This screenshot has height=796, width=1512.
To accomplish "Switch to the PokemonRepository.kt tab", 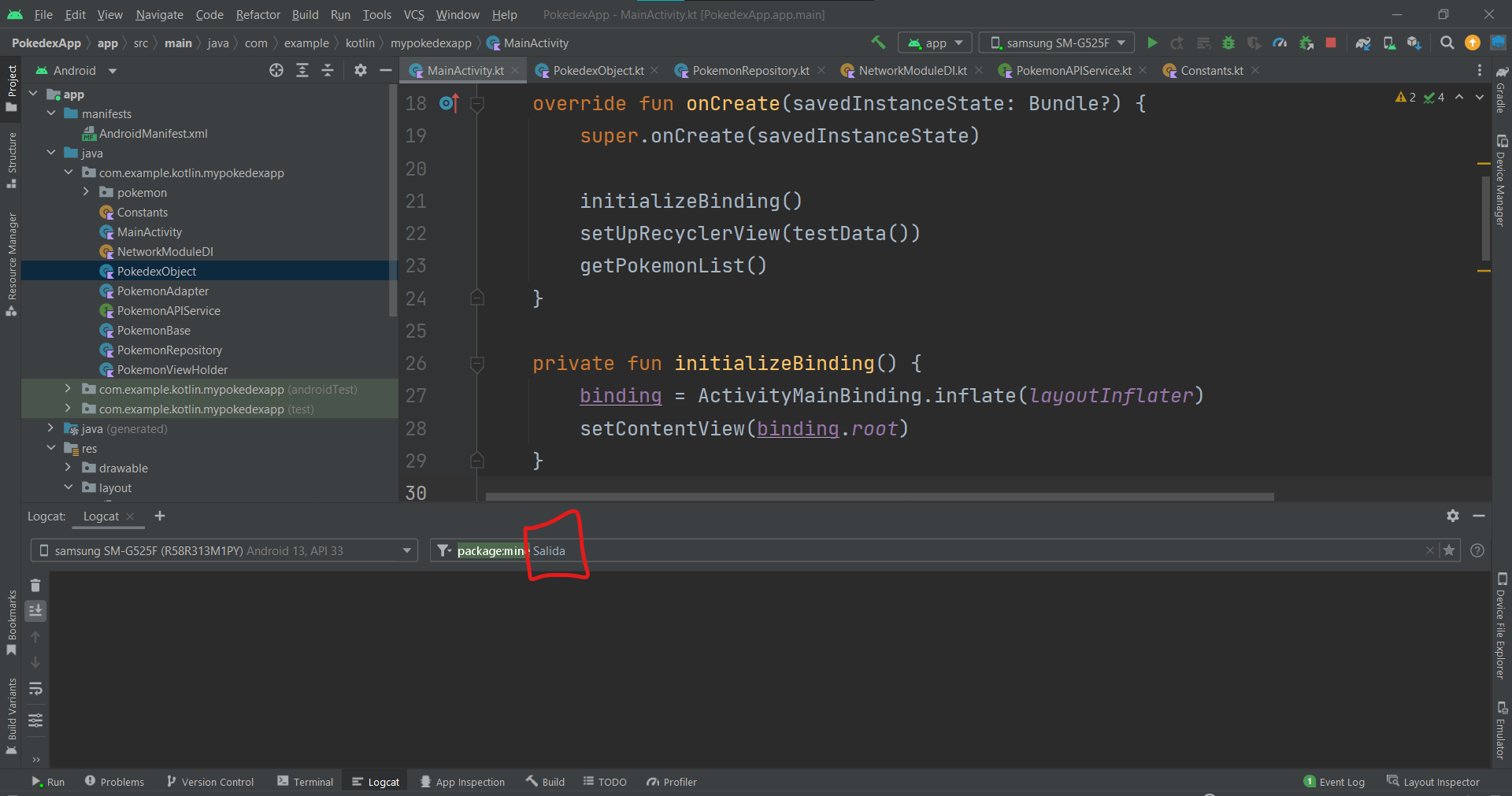I will [x=750, y=70].
